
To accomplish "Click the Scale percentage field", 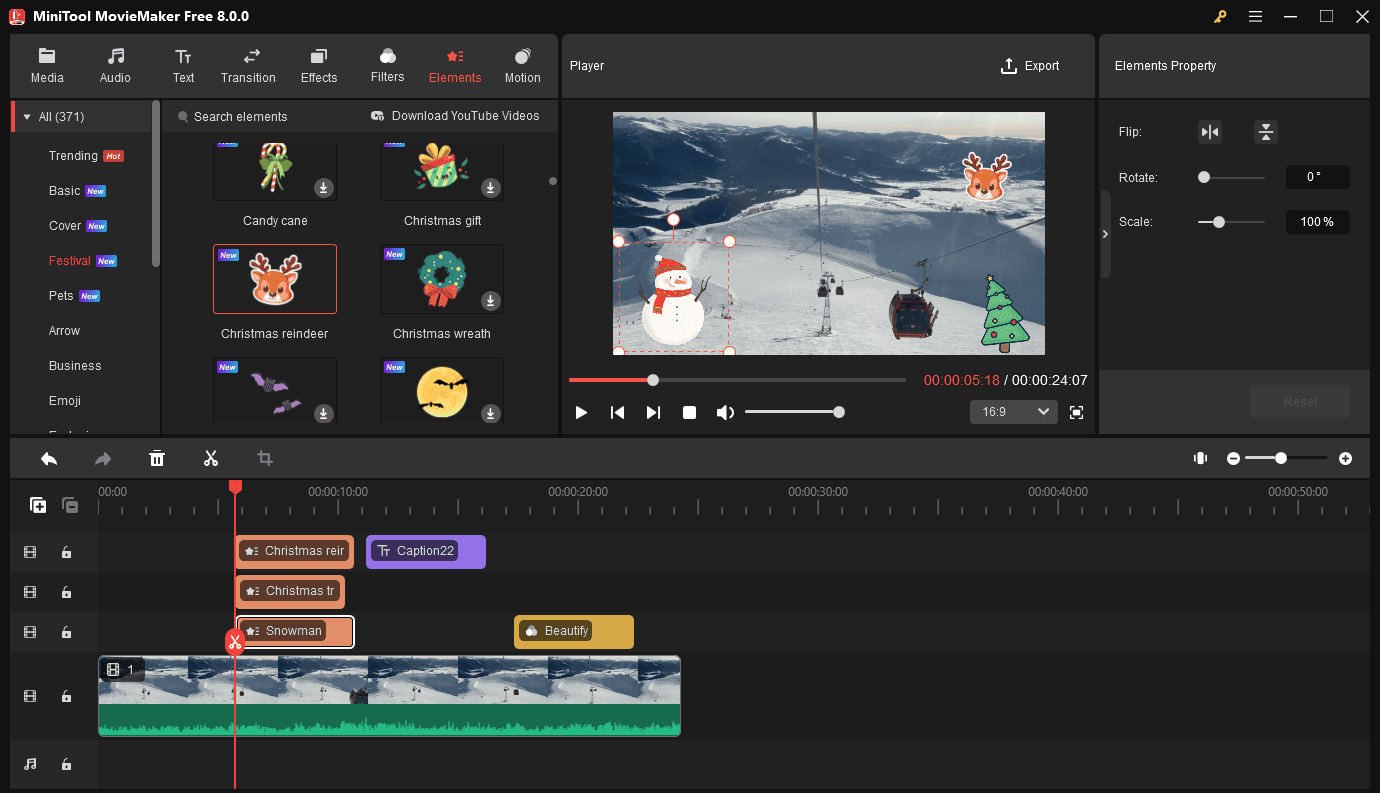I will pyautogui.click(x=1318, y=222).
